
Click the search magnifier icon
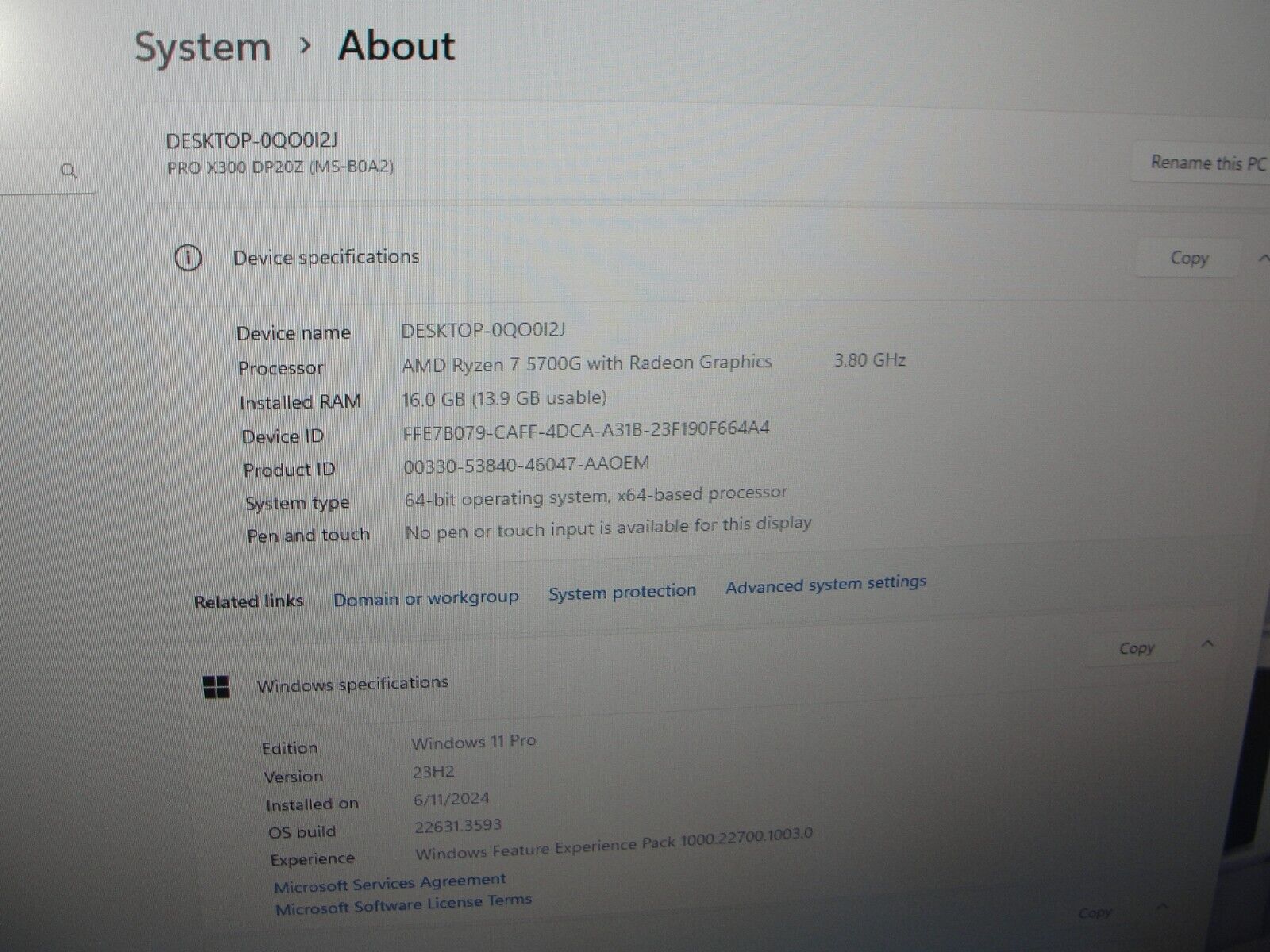tap(69, 170)
